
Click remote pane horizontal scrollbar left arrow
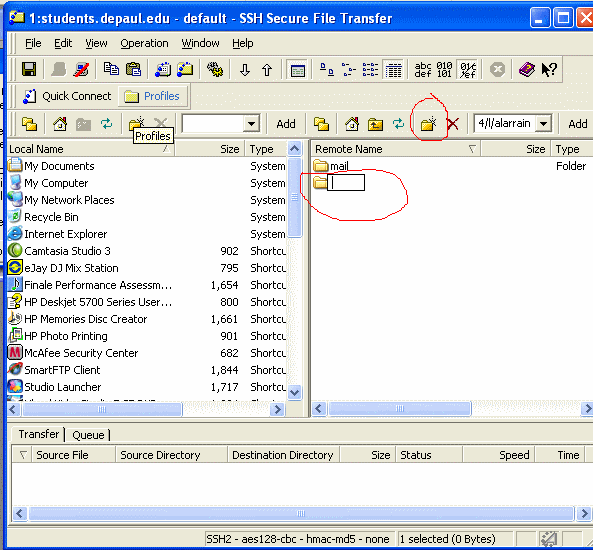[319, 409]
